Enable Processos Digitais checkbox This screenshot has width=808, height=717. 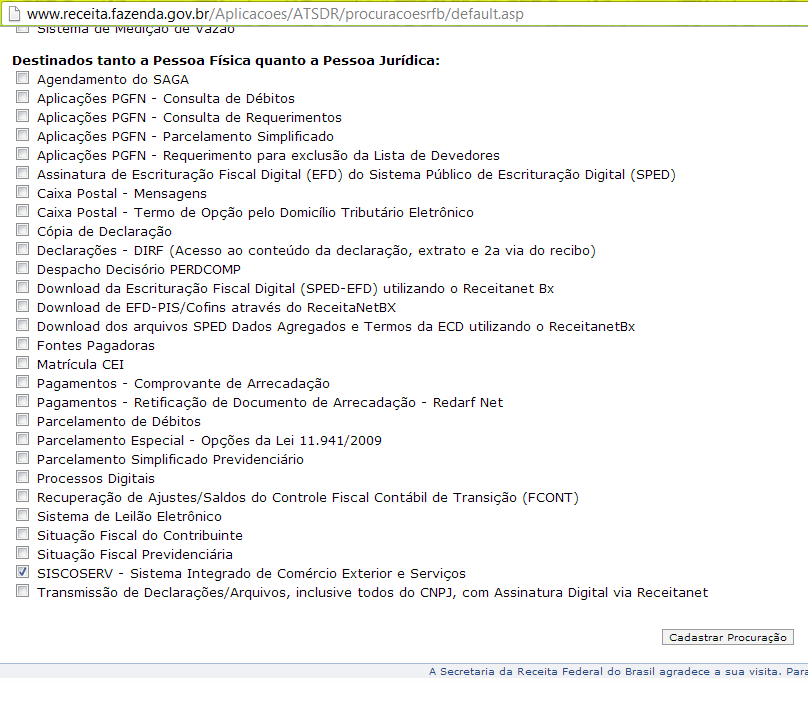click(22, 477)
